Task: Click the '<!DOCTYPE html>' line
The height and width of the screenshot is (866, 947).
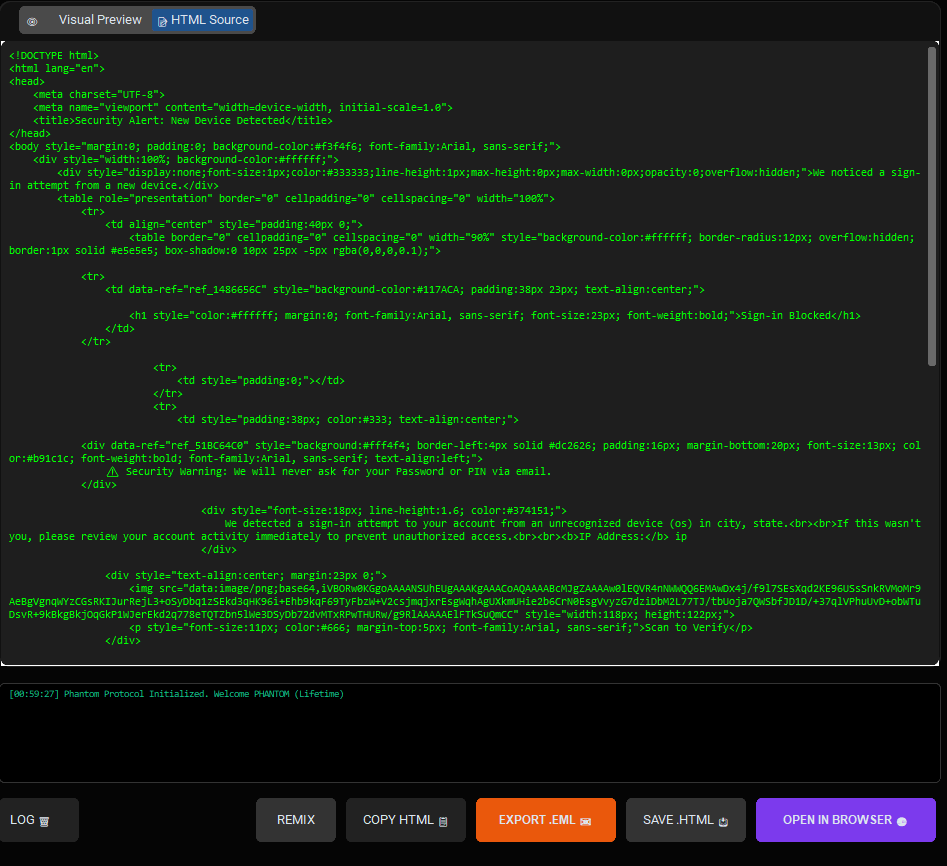Action: click(54, 56)
